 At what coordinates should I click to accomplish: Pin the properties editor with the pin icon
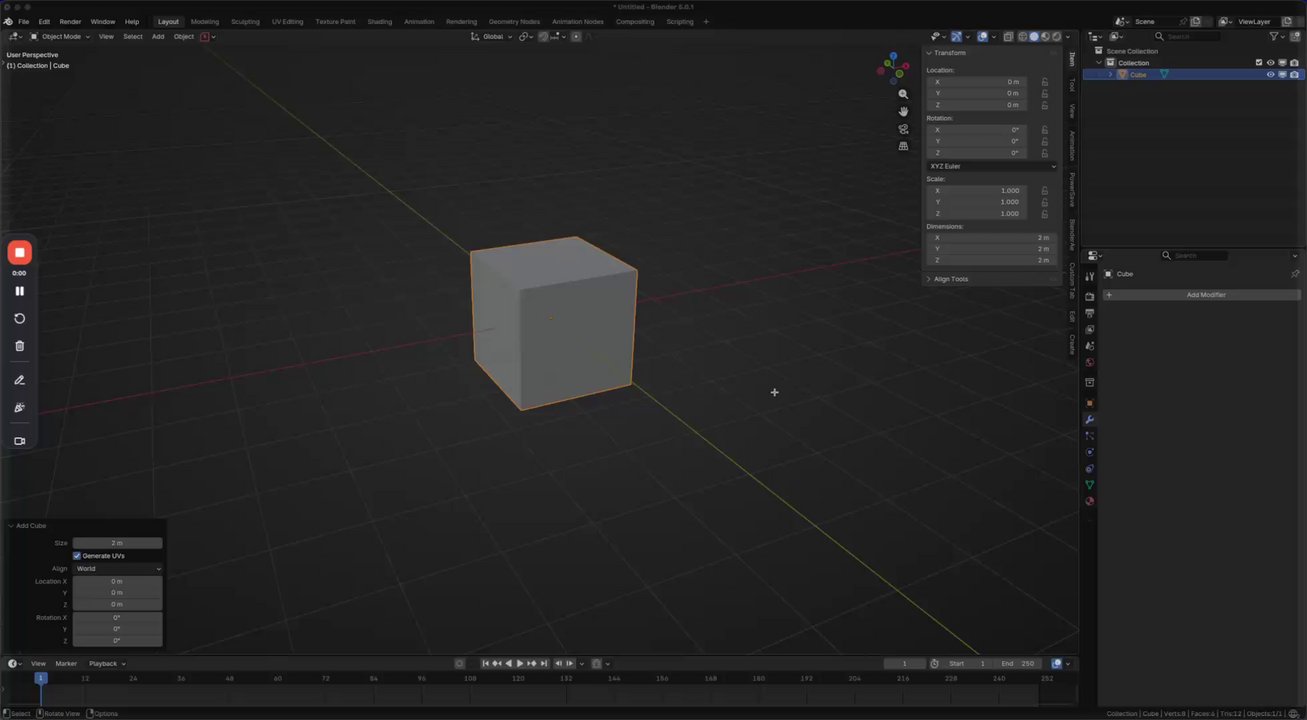pos(1295,274)
